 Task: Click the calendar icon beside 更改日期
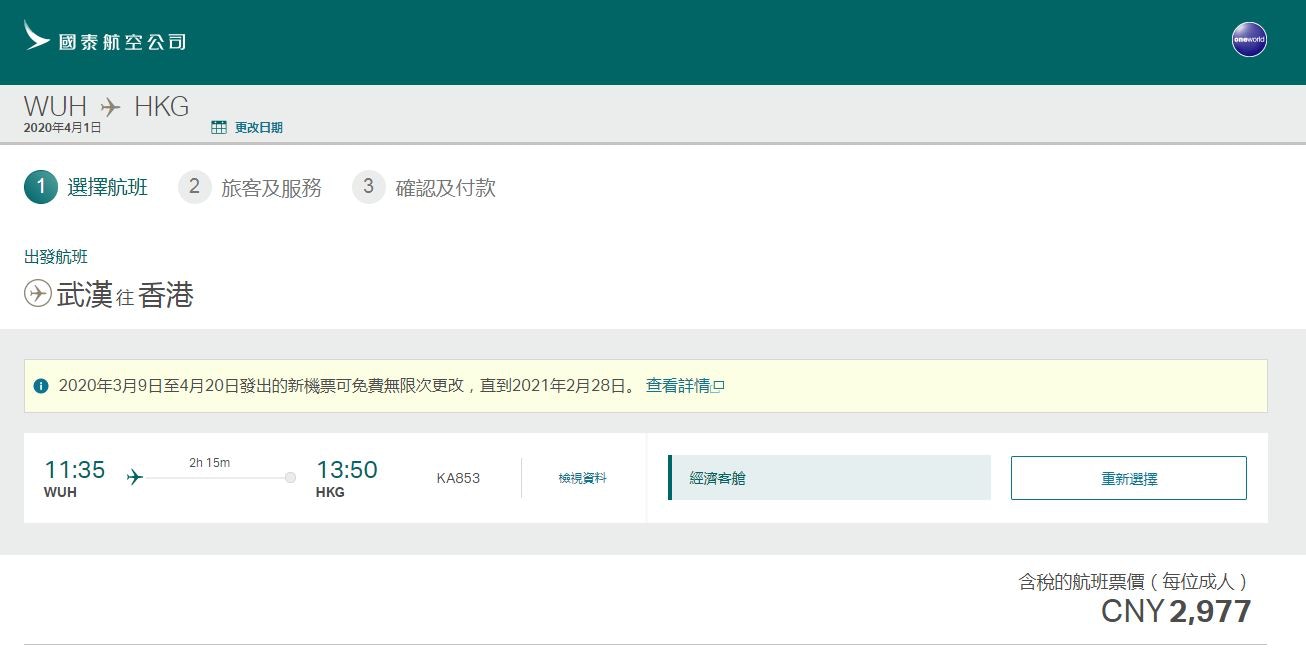tap(219, 127)
